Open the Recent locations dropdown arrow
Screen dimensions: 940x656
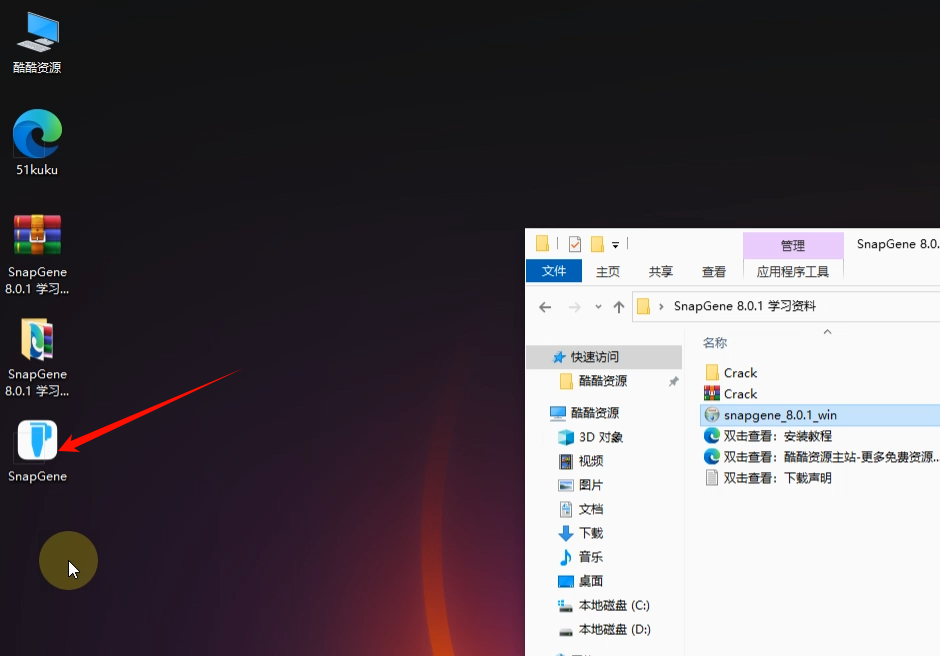tap(598, 307)
